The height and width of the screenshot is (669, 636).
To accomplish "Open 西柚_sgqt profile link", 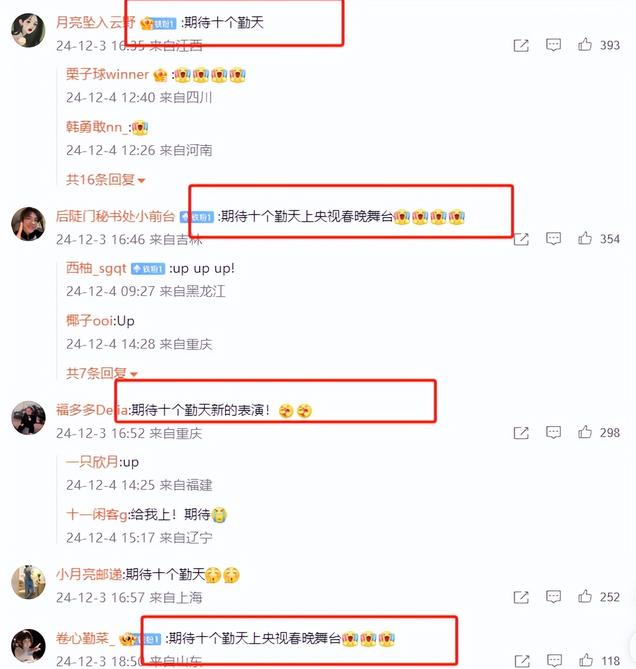I will pos(96,268).
